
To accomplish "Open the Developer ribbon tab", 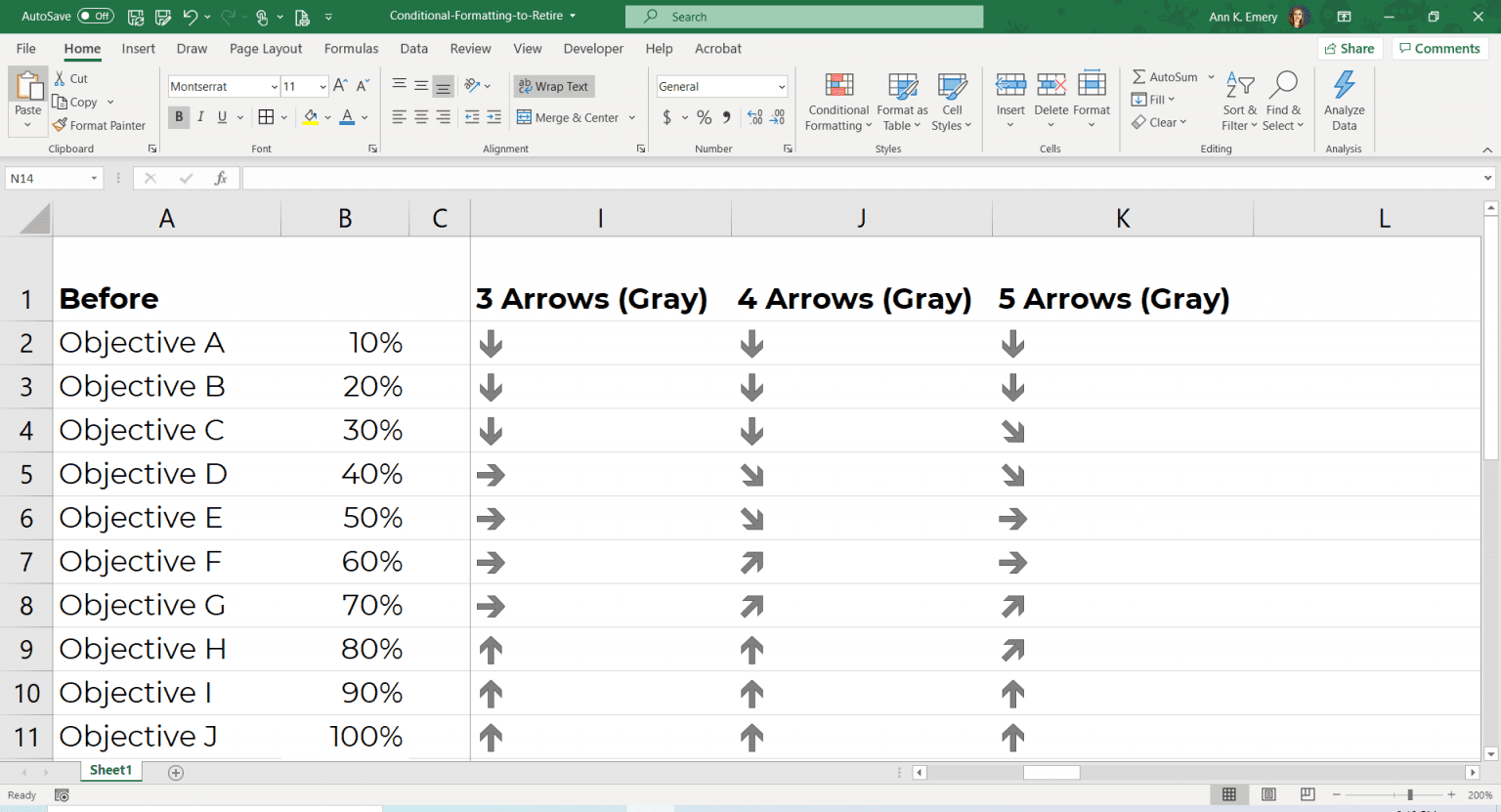I will (x=593, y=48).
